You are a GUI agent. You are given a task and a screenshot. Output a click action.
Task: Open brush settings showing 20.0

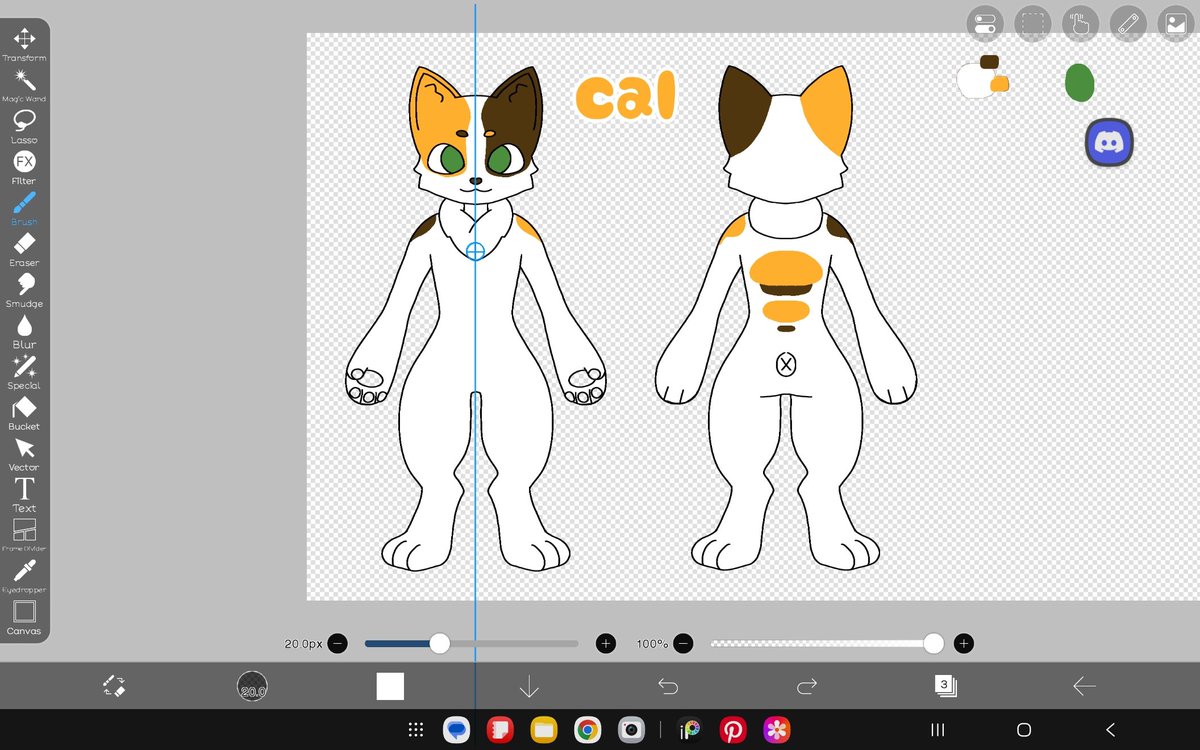click(252, 686)
